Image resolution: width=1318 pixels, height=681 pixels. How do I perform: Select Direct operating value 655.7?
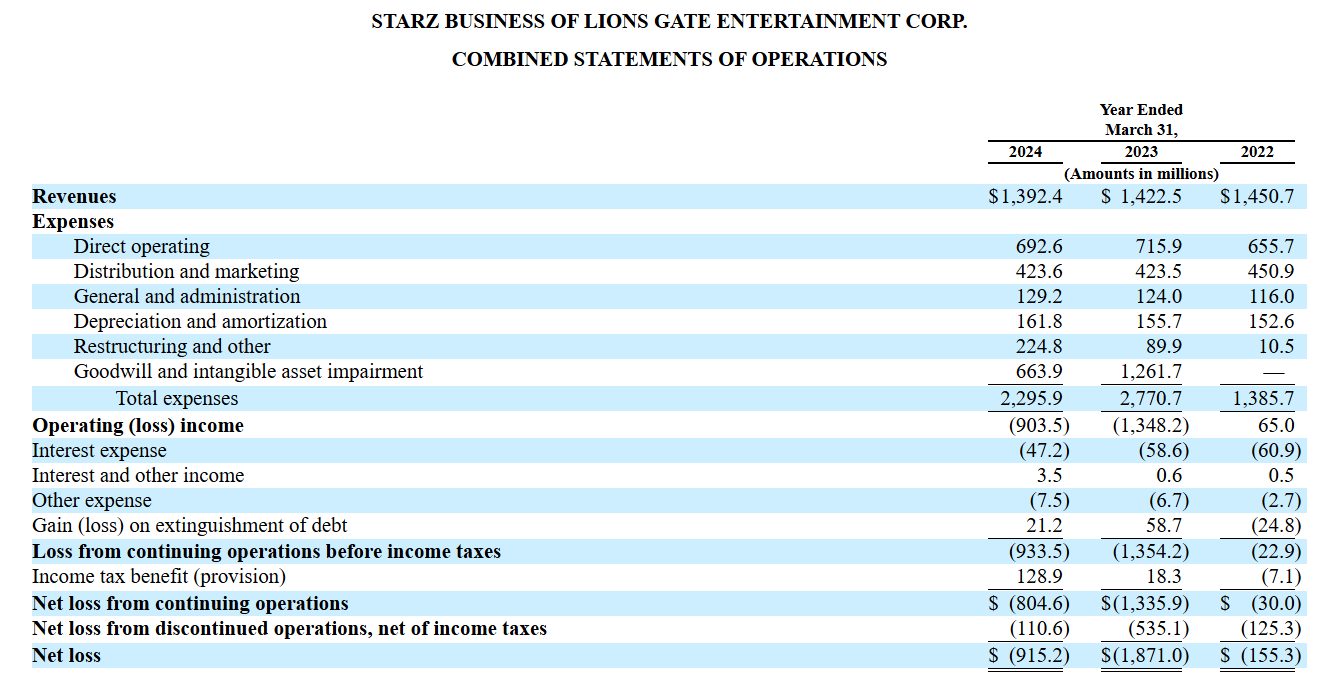(x=1271, y=247)
